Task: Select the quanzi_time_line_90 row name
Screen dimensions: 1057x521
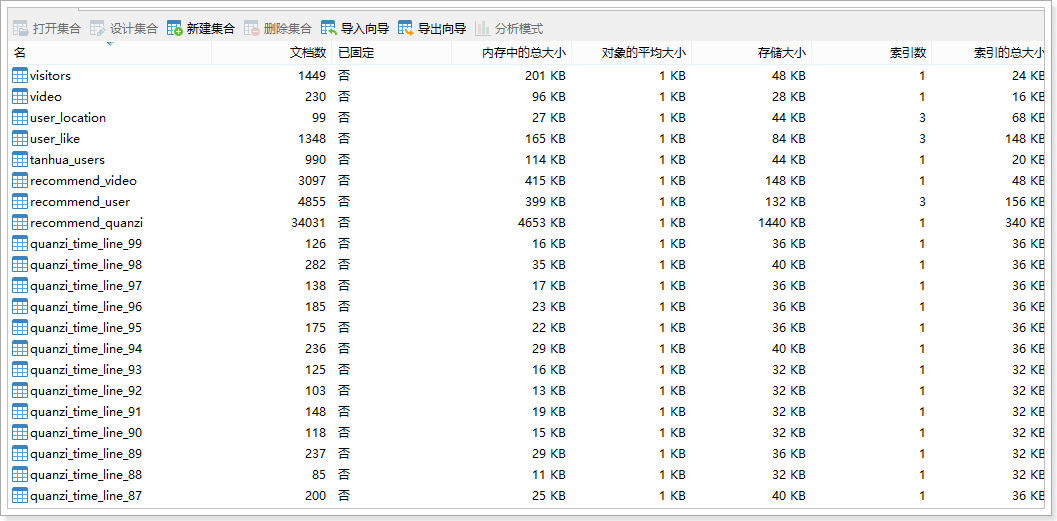Action: tap(86, 433)
